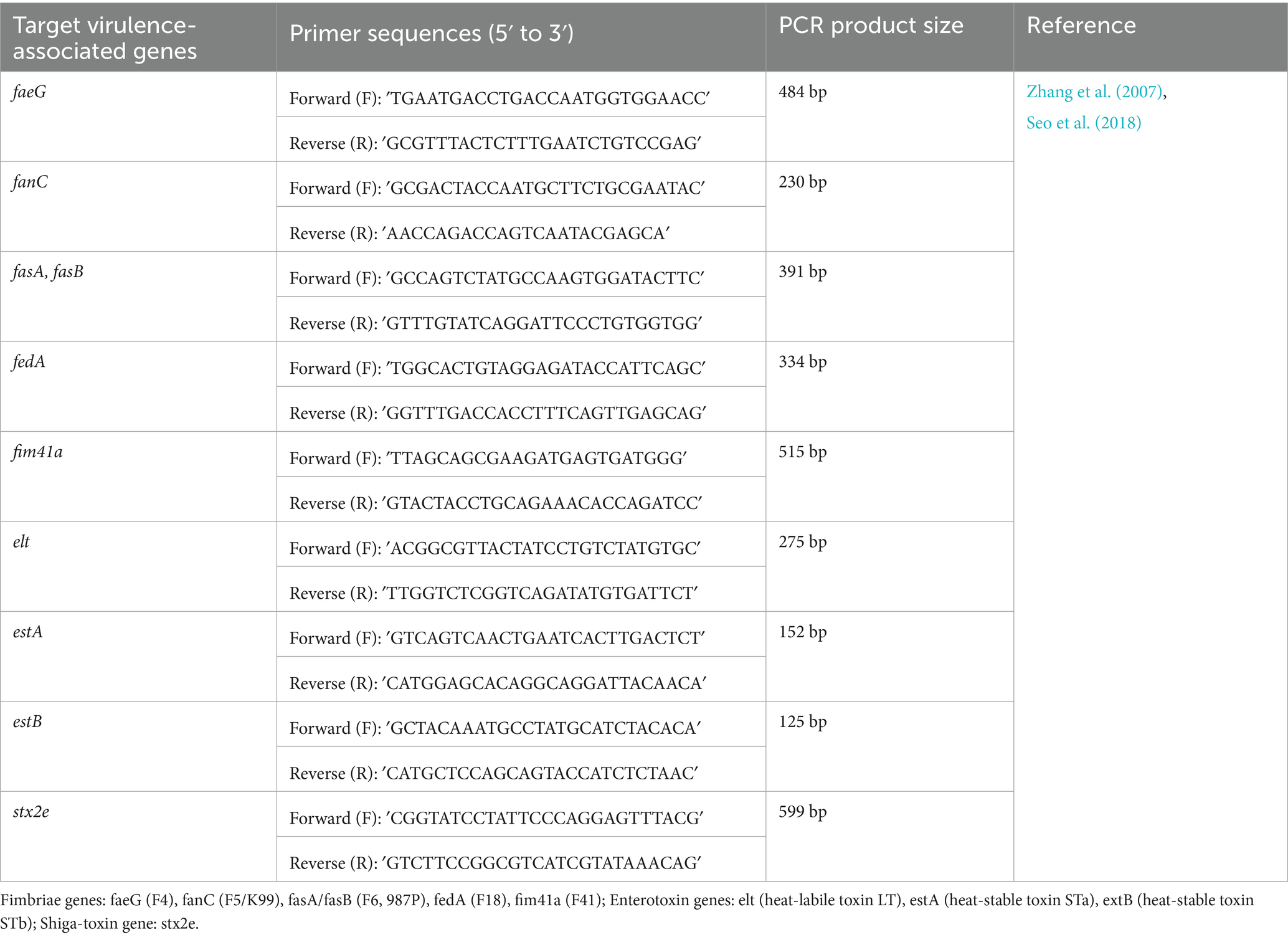Viewport: 1288px width, 937px height.
Task: Click the 599 bp product size cell
Action: tap(802, 812)
